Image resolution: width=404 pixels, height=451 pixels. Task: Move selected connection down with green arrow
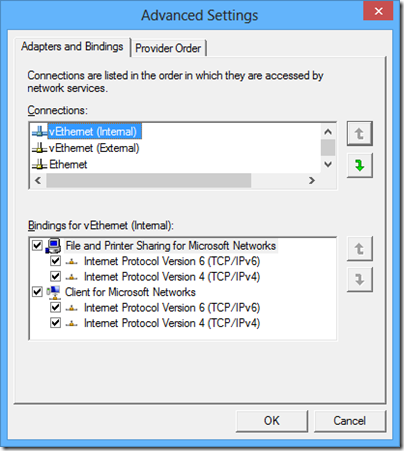[x=359, y=165]
